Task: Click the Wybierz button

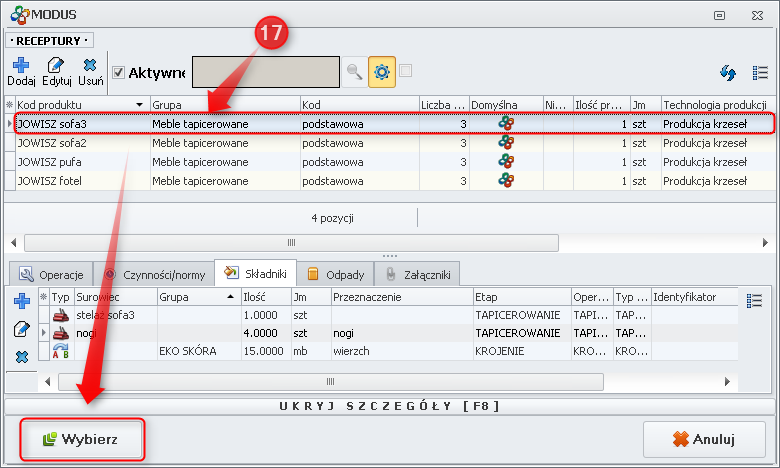Action: click(x=82, y=439)
